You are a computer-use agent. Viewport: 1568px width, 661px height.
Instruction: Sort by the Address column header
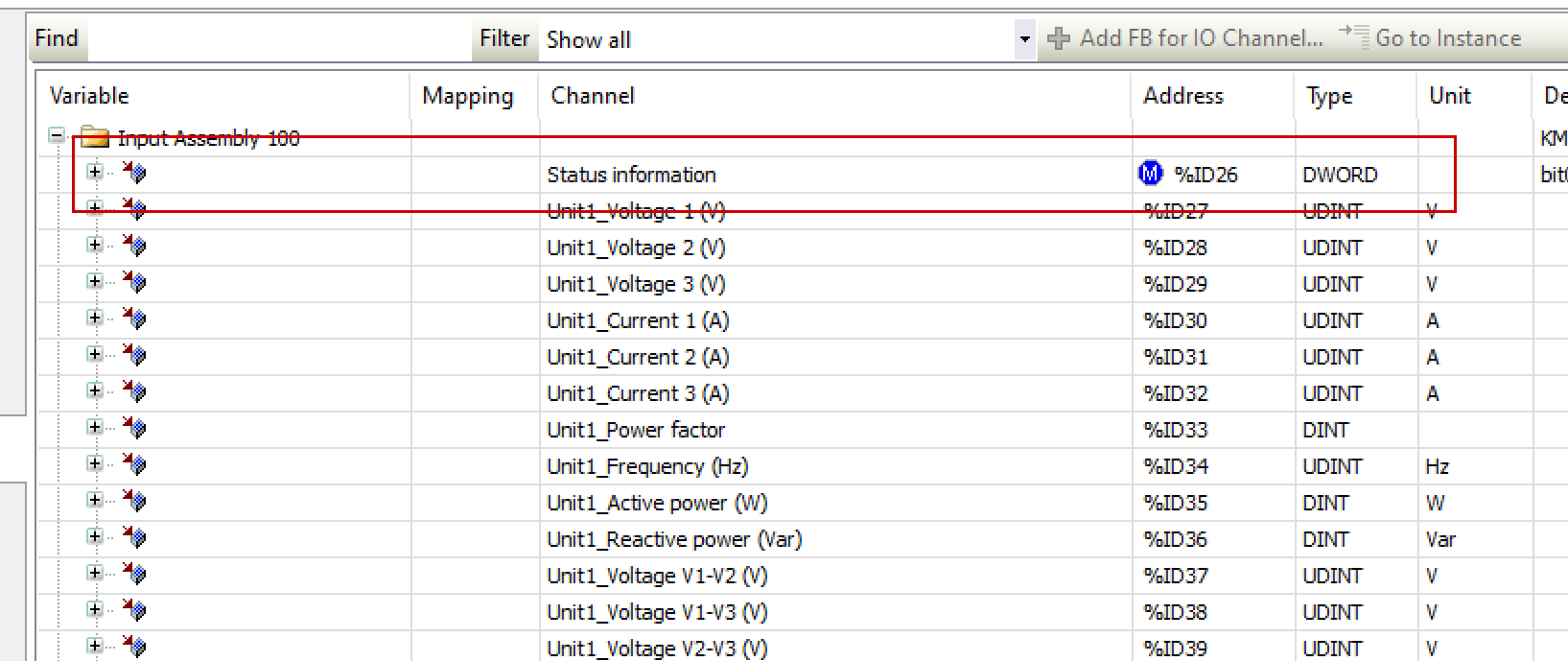1182,96
